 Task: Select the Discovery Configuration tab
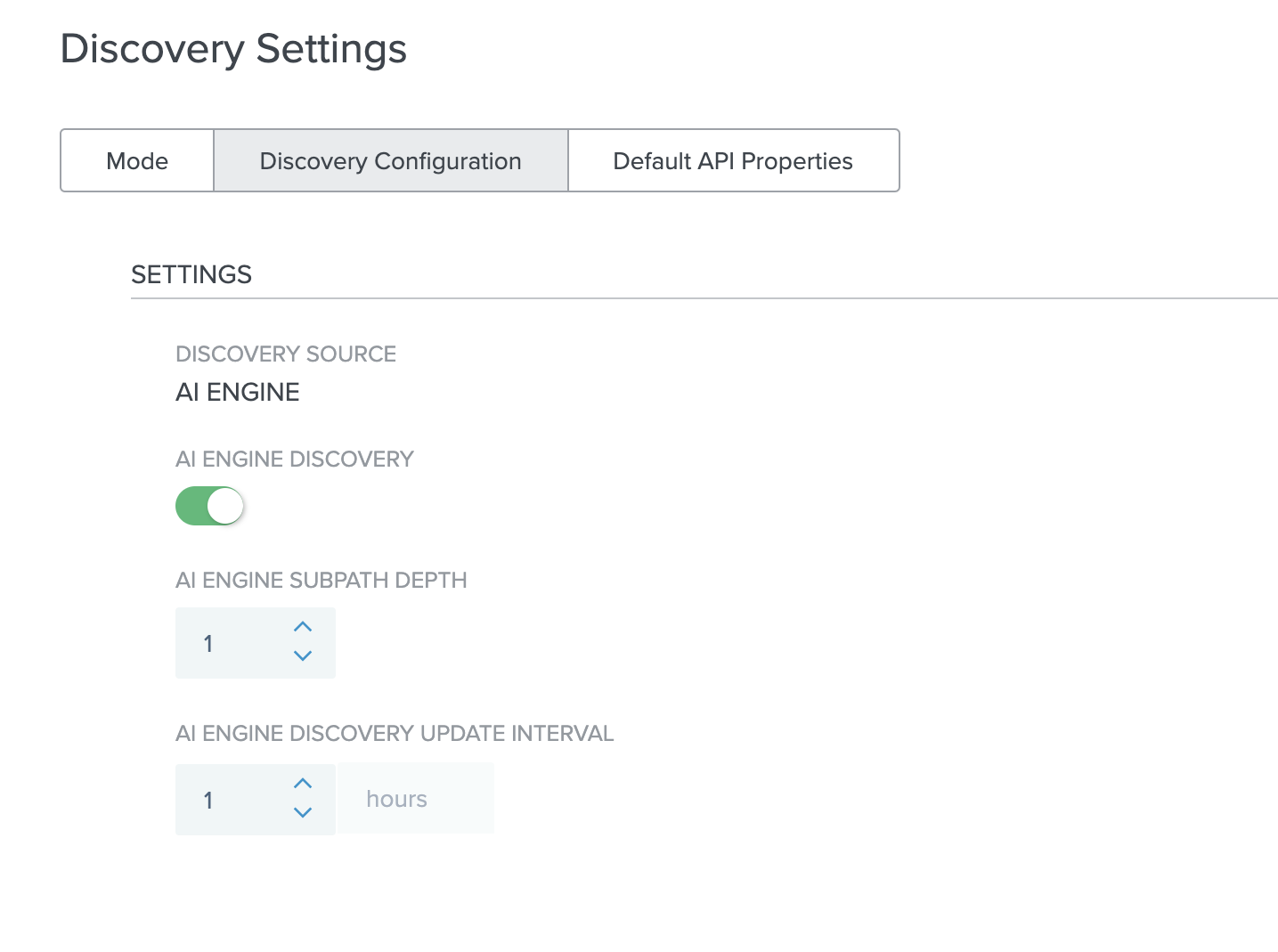(x=390, y=161)
